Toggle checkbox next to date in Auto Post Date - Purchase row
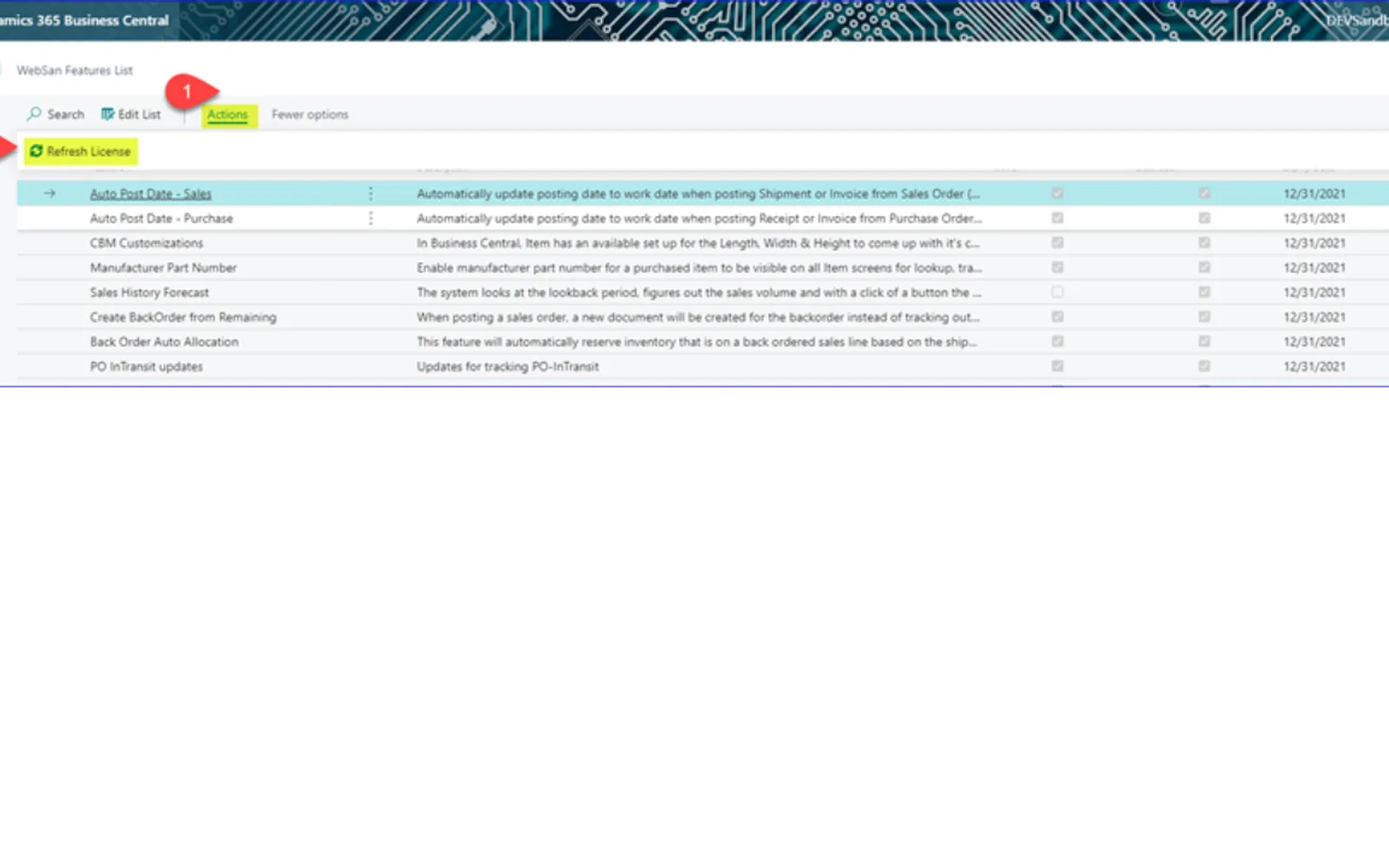Image resolution: width=1389 pixels, height=868 pixels. (x=1204, y=218)
